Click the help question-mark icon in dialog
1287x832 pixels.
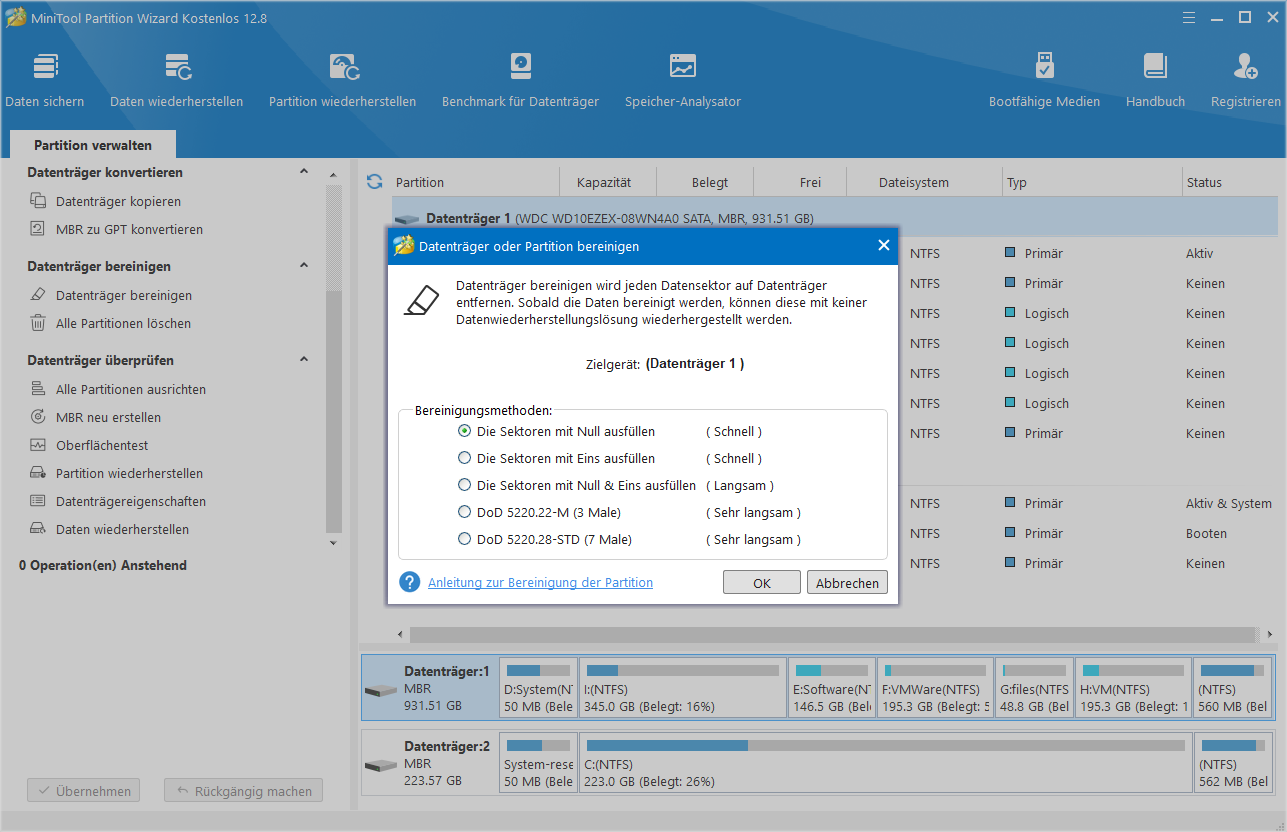[409, 582]
